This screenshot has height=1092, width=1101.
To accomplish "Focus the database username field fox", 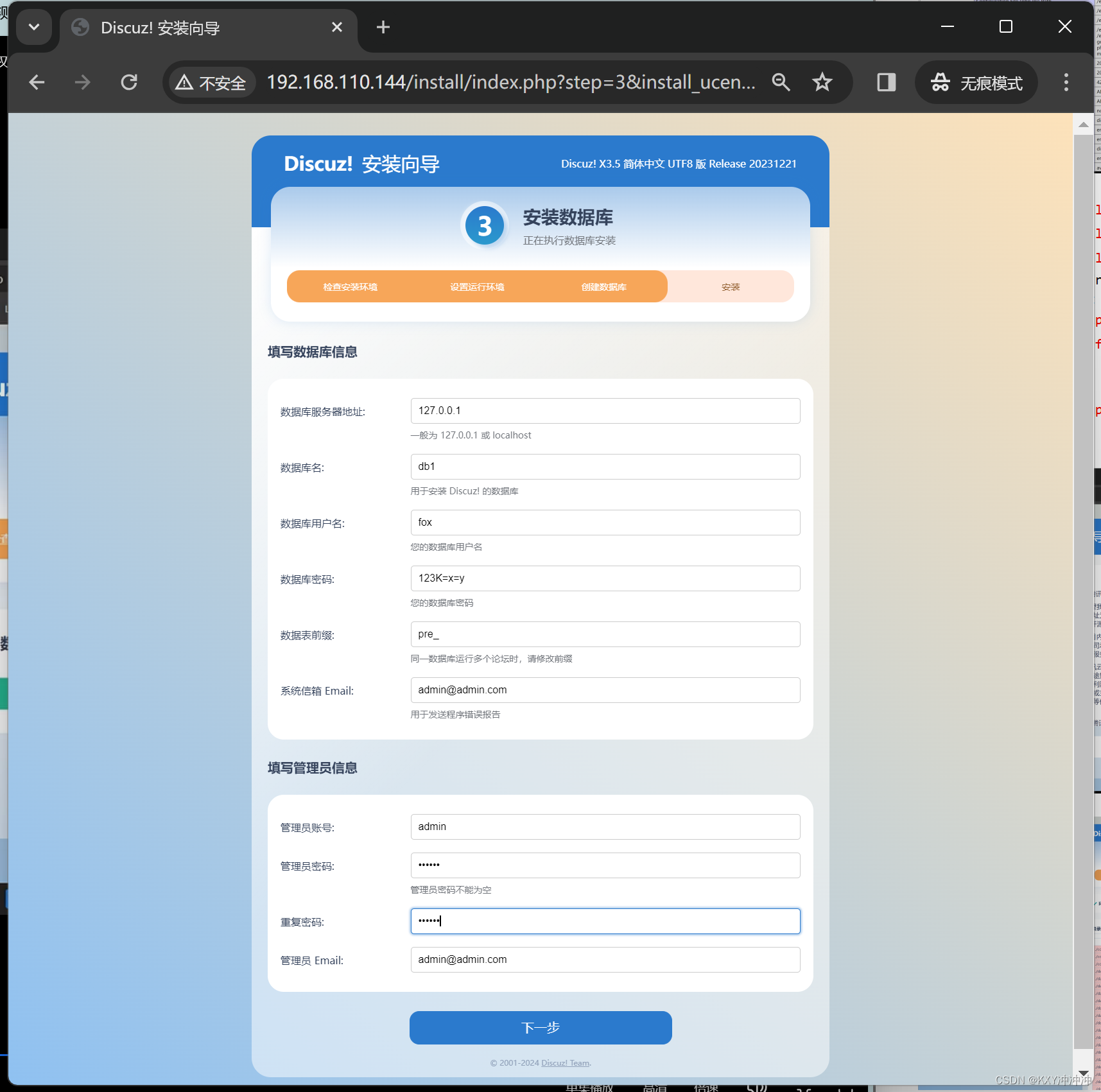I will point(605,523).
